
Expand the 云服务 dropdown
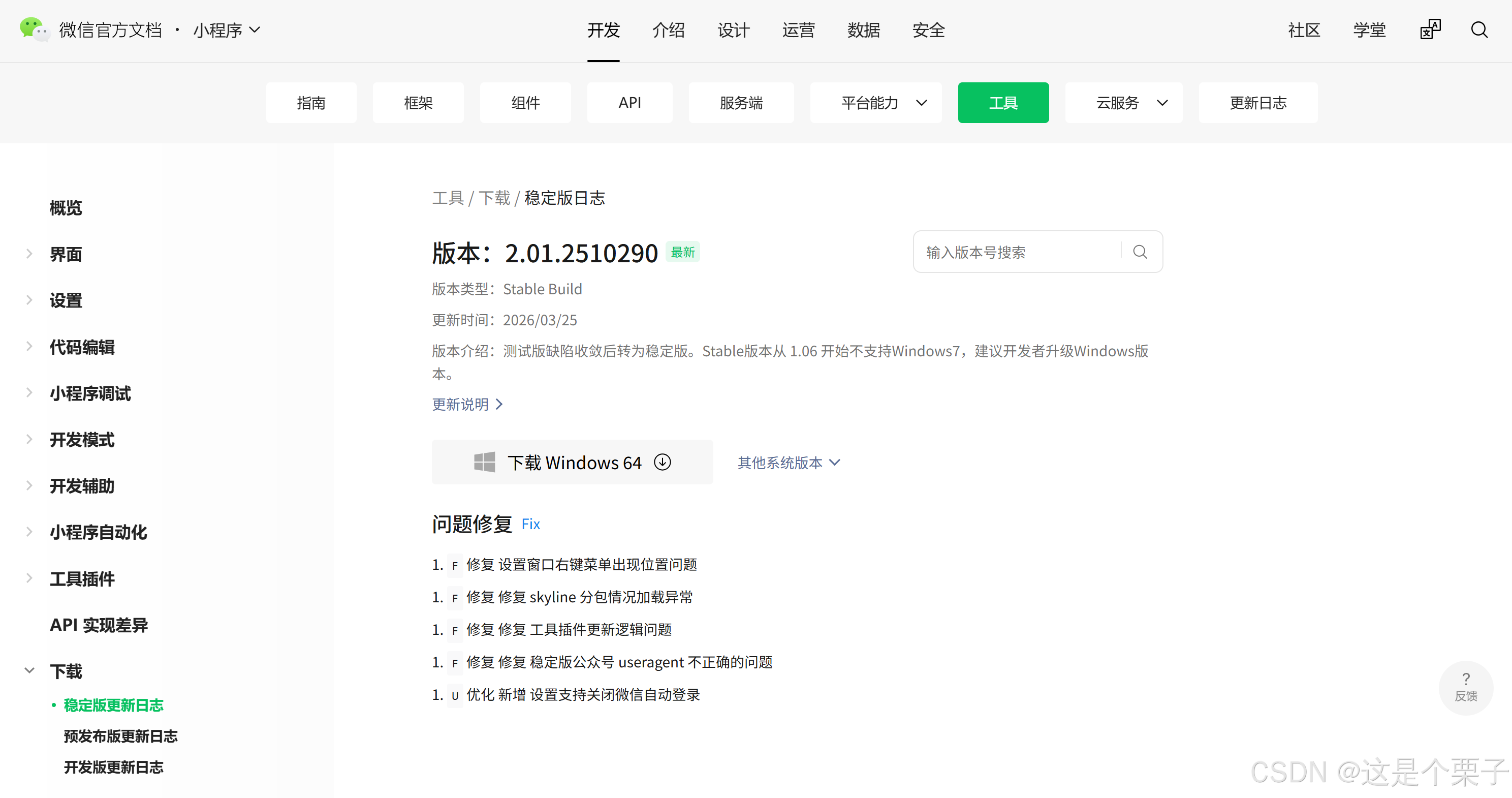[1123, 103]
